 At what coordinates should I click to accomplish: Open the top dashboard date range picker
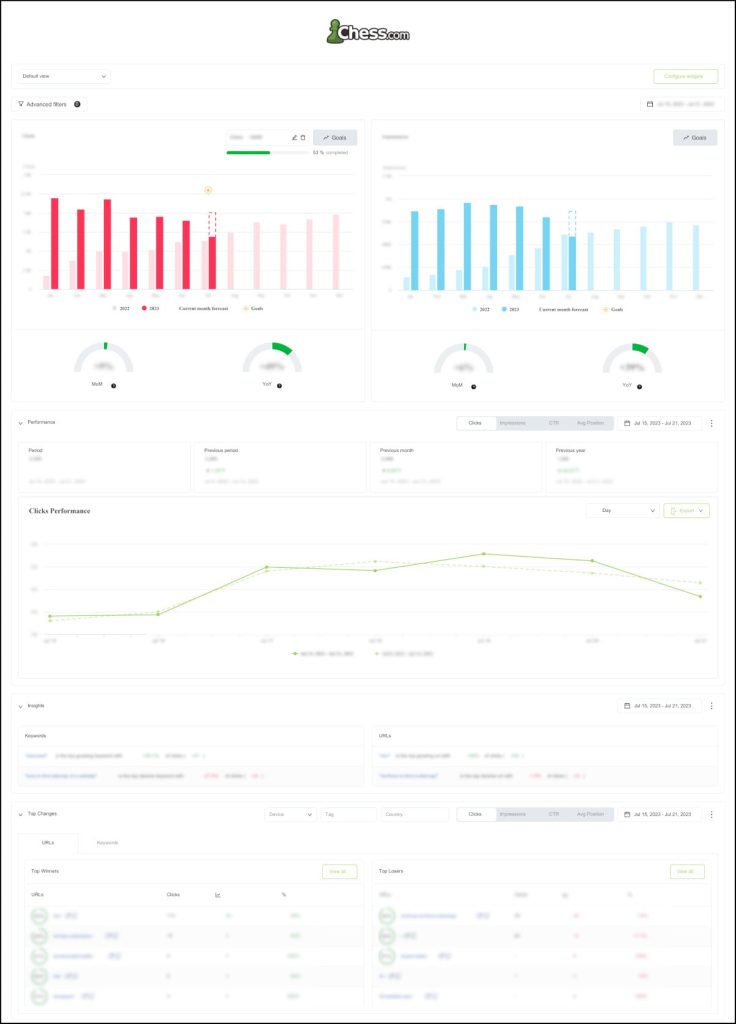[x=682, y=104]
